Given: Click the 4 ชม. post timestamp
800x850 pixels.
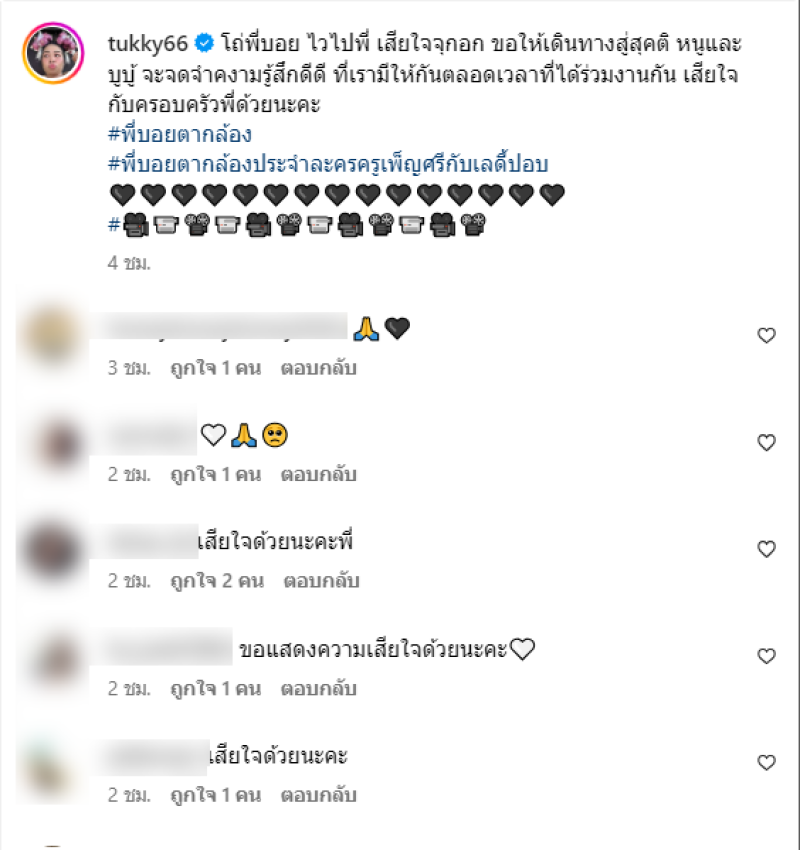Looking at the screenshot, I should 129,263.
